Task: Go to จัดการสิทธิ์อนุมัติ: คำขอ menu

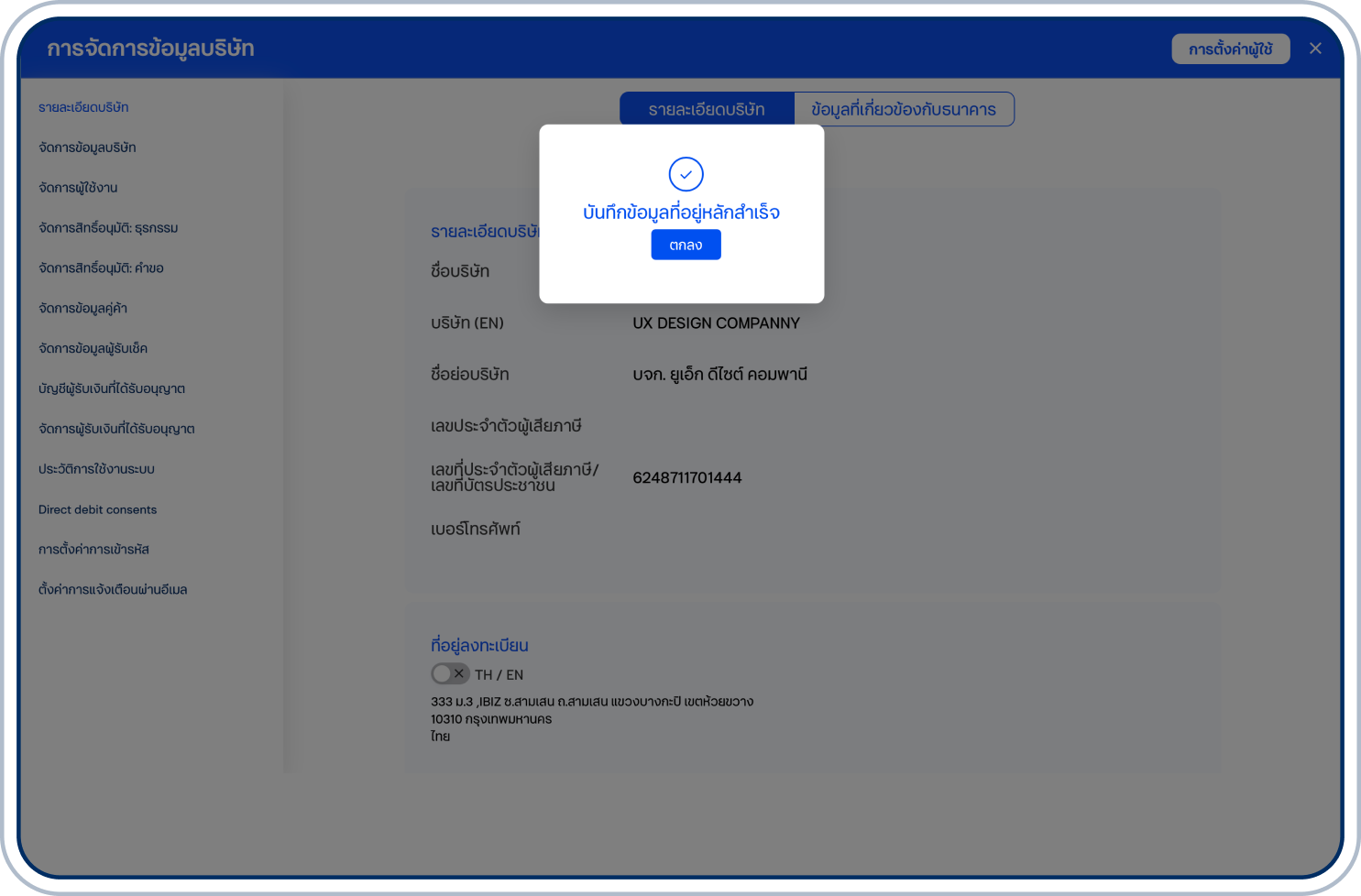Action: pos(101,268)
